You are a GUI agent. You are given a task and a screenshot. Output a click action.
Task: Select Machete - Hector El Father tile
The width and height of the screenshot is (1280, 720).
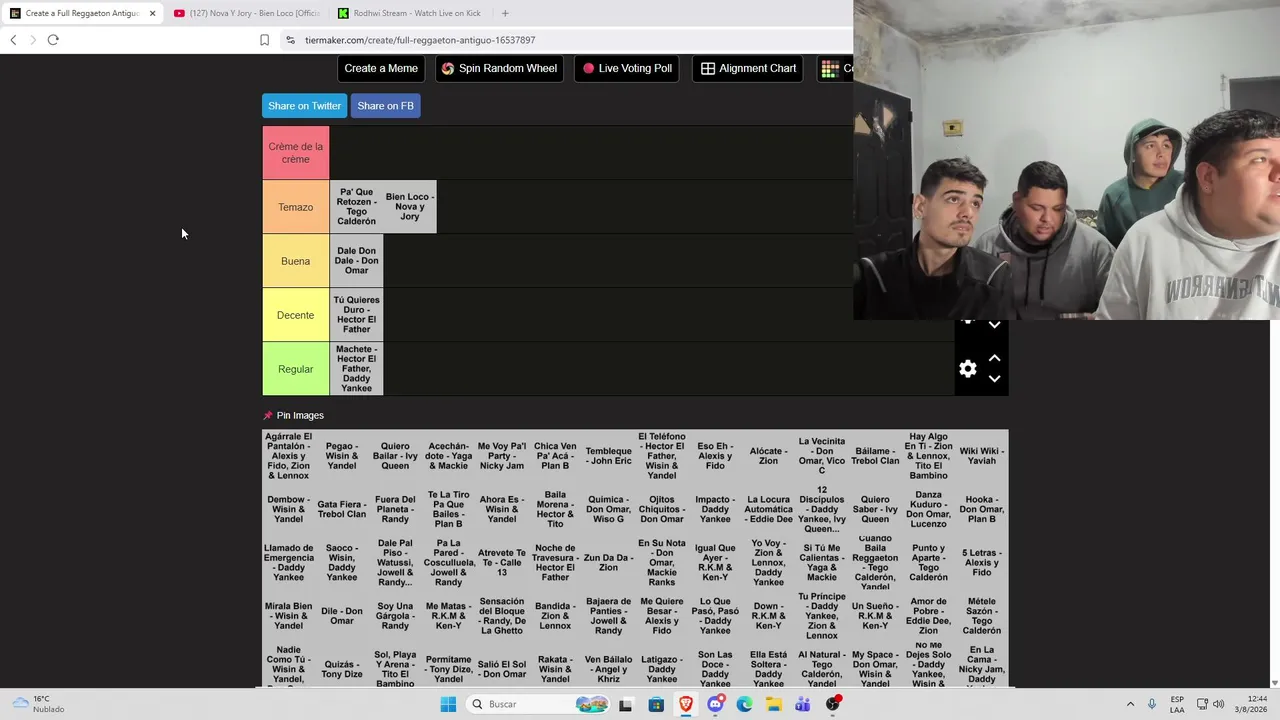(356, 369)
